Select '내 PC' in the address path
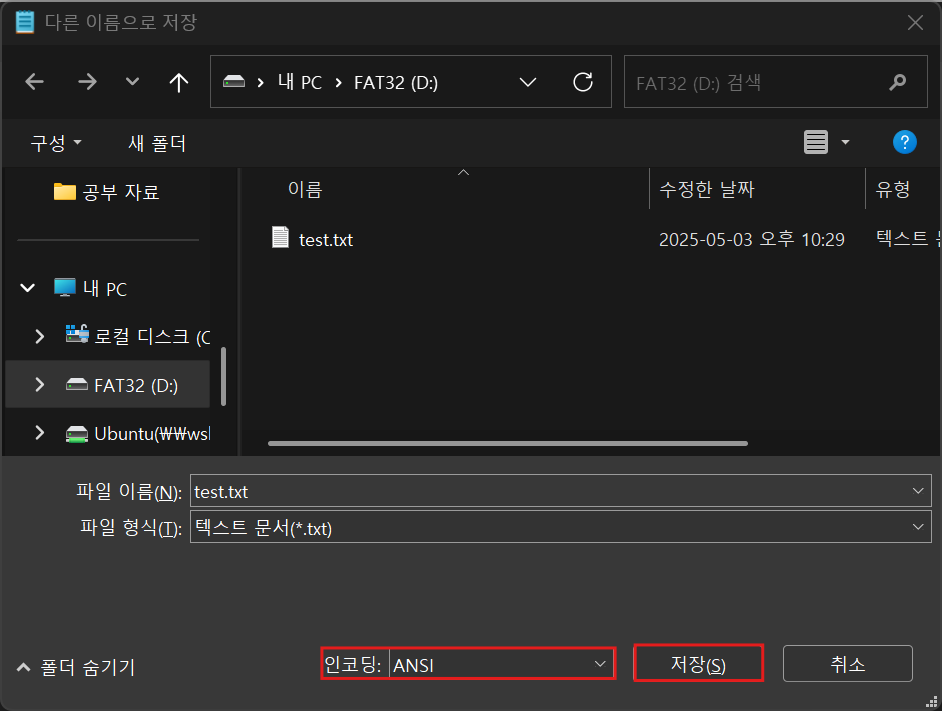The image size is (942, 711). [300, 82]
